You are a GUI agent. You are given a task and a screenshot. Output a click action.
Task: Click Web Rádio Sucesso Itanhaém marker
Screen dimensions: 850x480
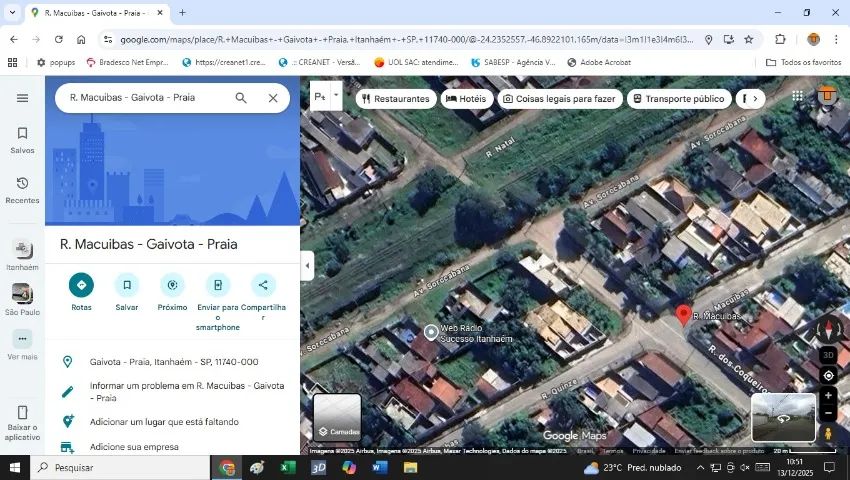click(x=431, y=332)
